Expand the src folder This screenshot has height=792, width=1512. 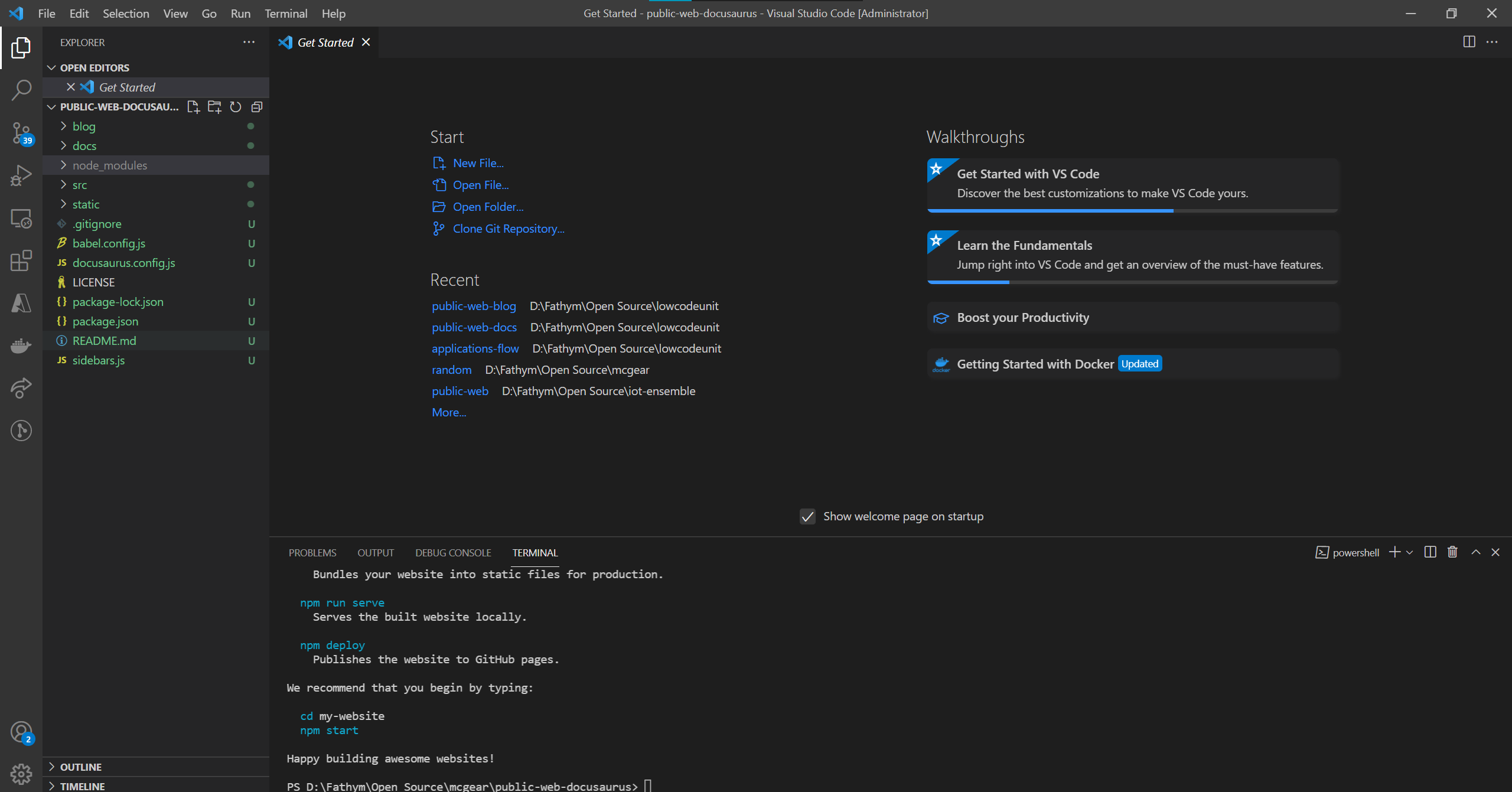click(x=156, y=185)
